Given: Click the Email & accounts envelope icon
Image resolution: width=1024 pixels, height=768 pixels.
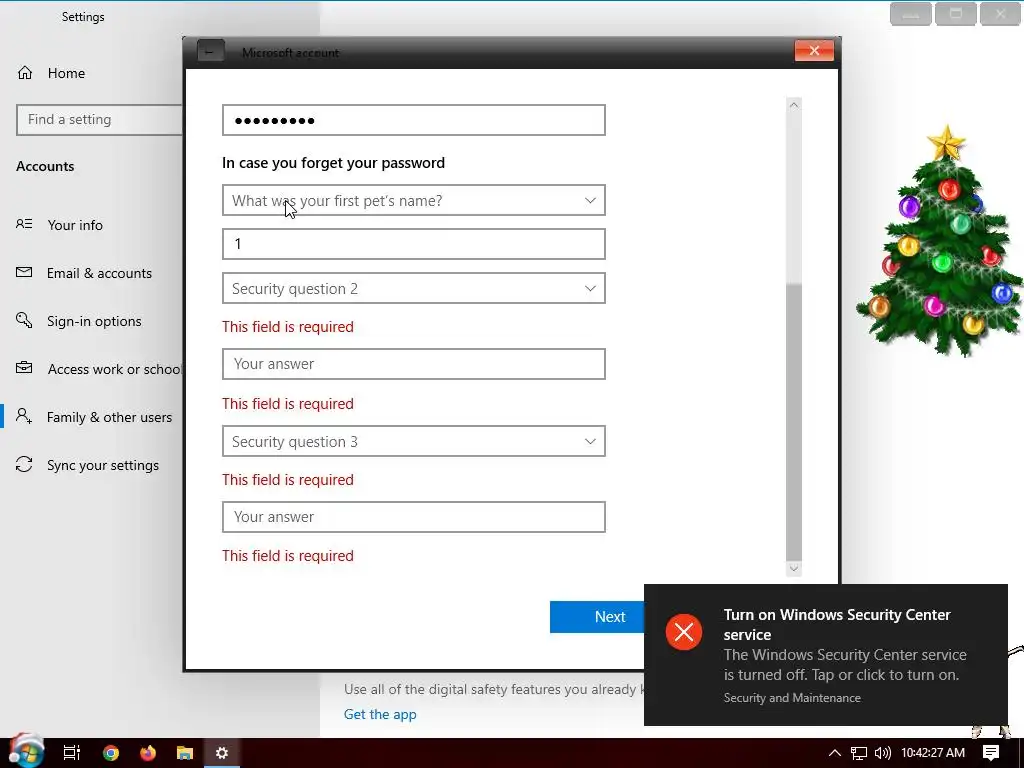Looking at the screenshot, I should pyautogui.click(x=24, y=272).
